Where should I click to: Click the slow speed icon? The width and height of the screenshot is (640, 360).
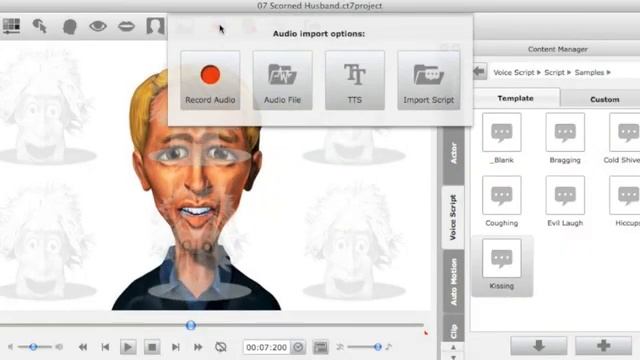340,347
